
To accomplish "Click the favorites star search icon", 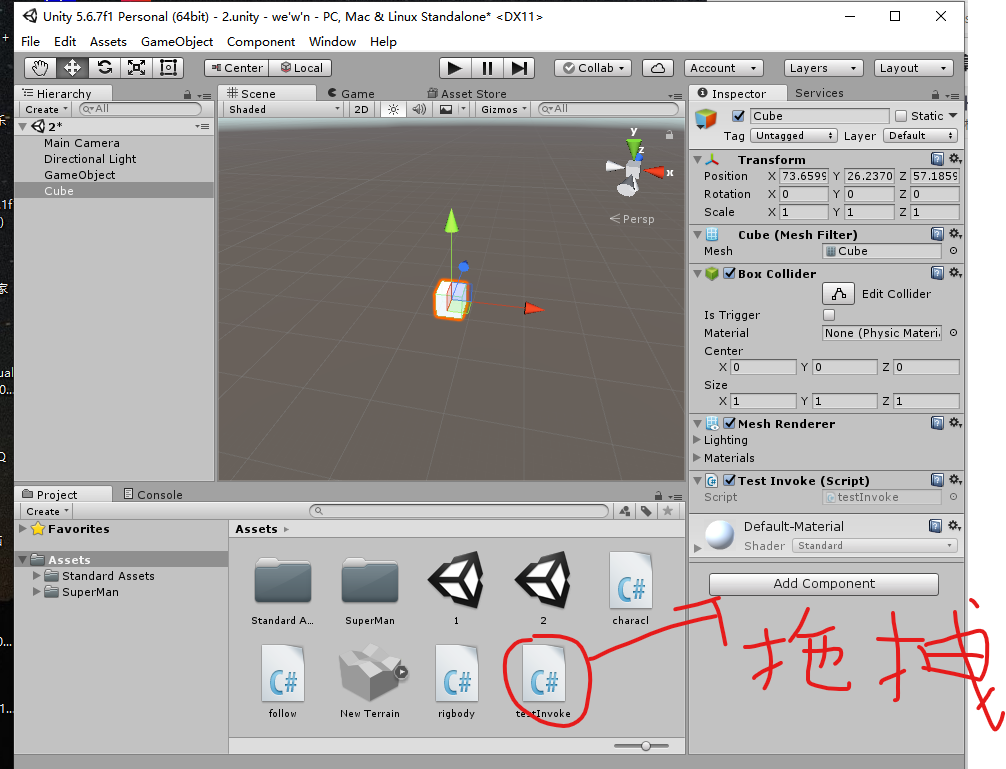I will pyautogui.click(x=668, y=511).
